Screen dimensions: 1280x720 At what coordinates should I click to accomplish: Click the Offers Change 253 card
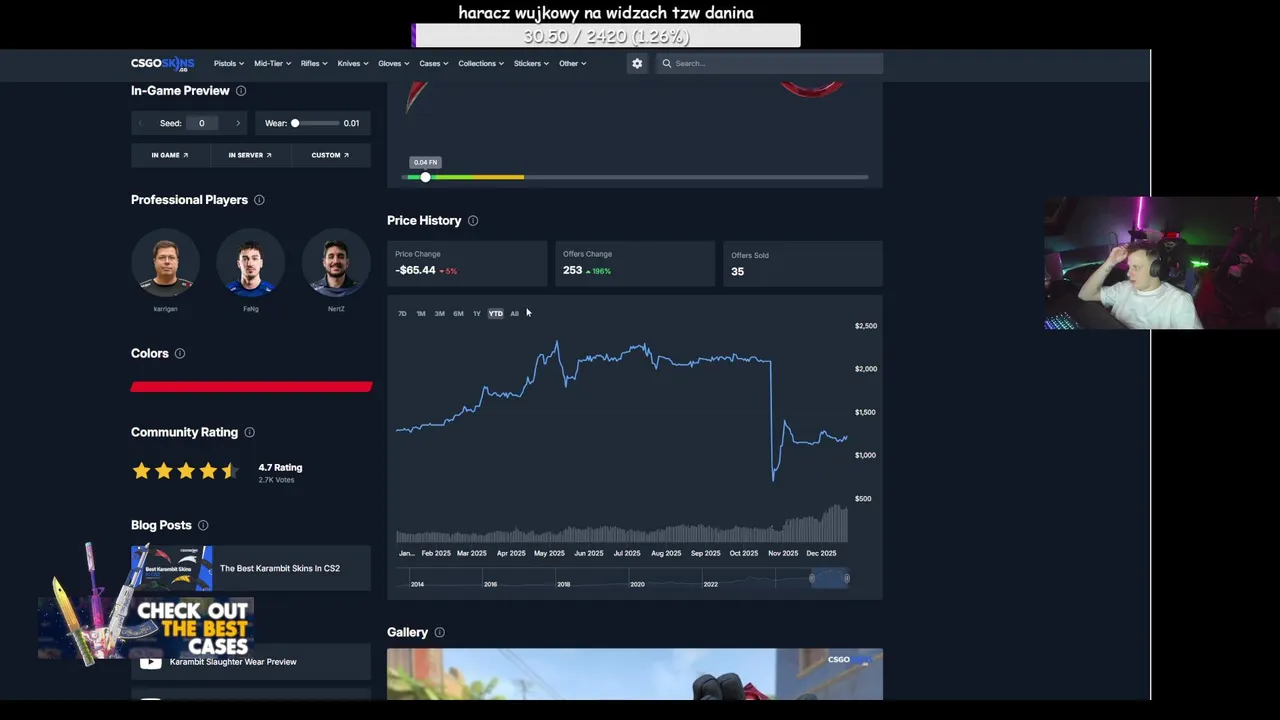pos(635,263)
